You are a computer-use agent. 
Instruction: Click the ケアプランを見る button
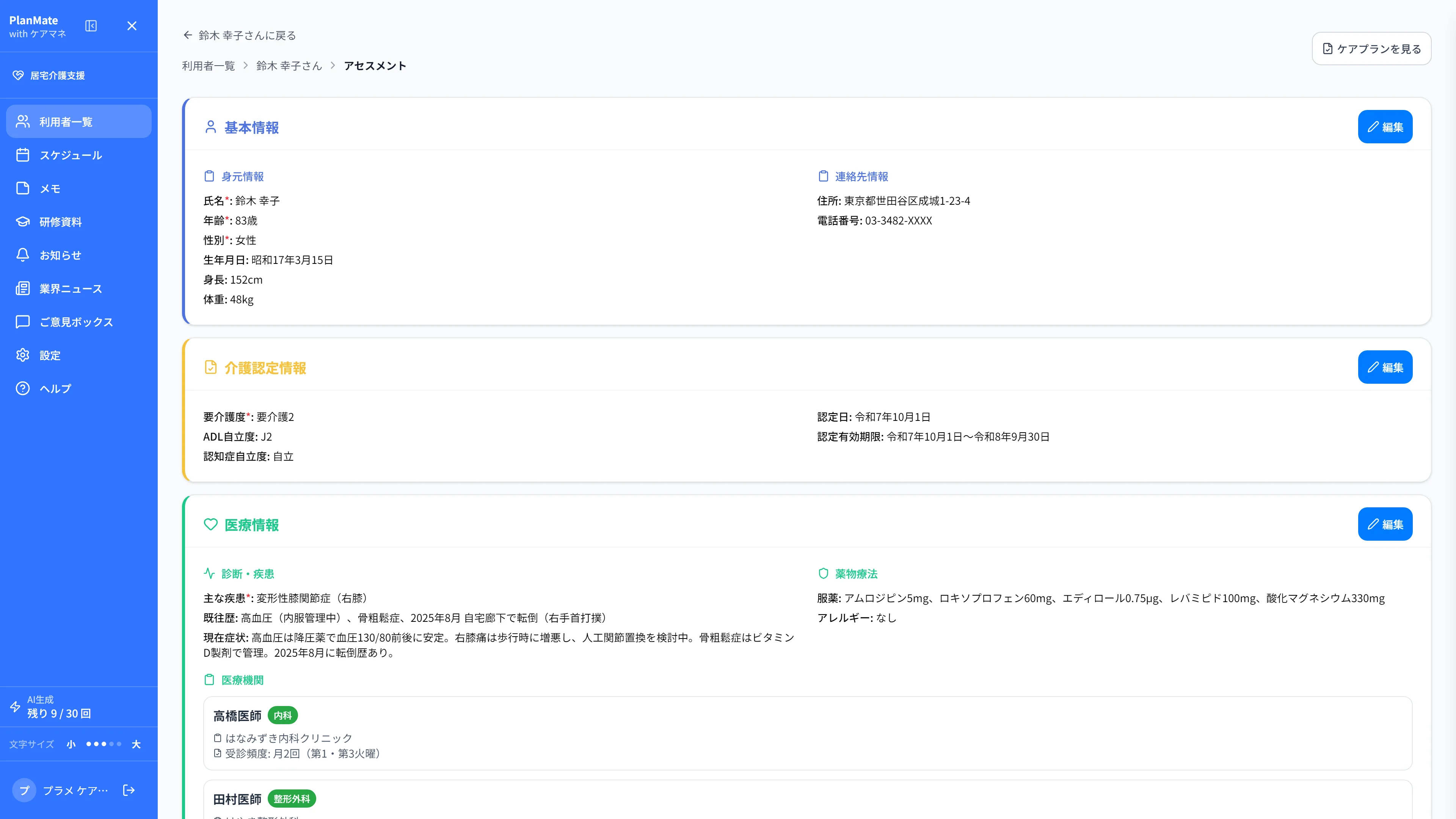(x=1371, y=49)
